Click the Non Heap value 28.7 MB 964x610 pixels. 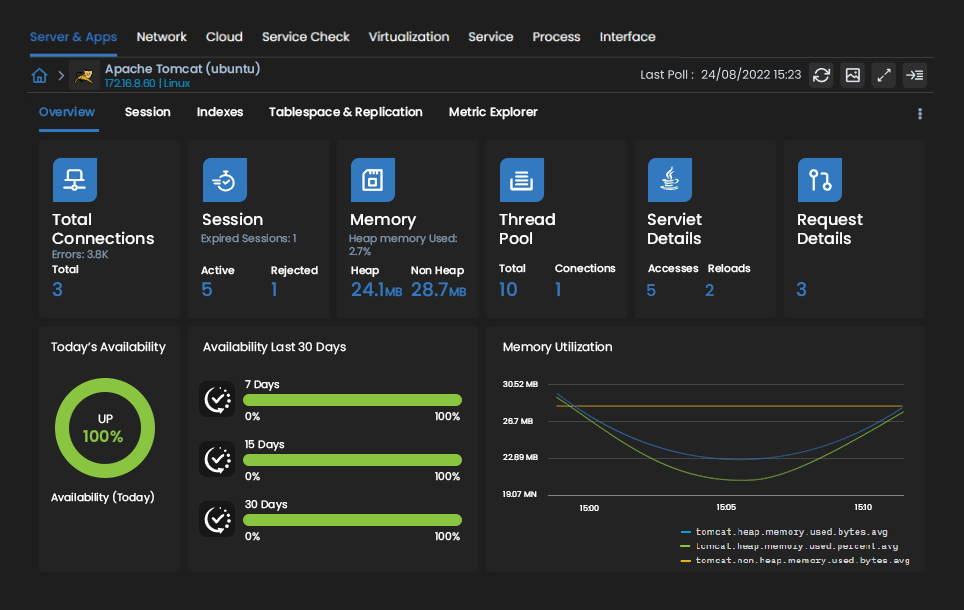coord(438,290)
